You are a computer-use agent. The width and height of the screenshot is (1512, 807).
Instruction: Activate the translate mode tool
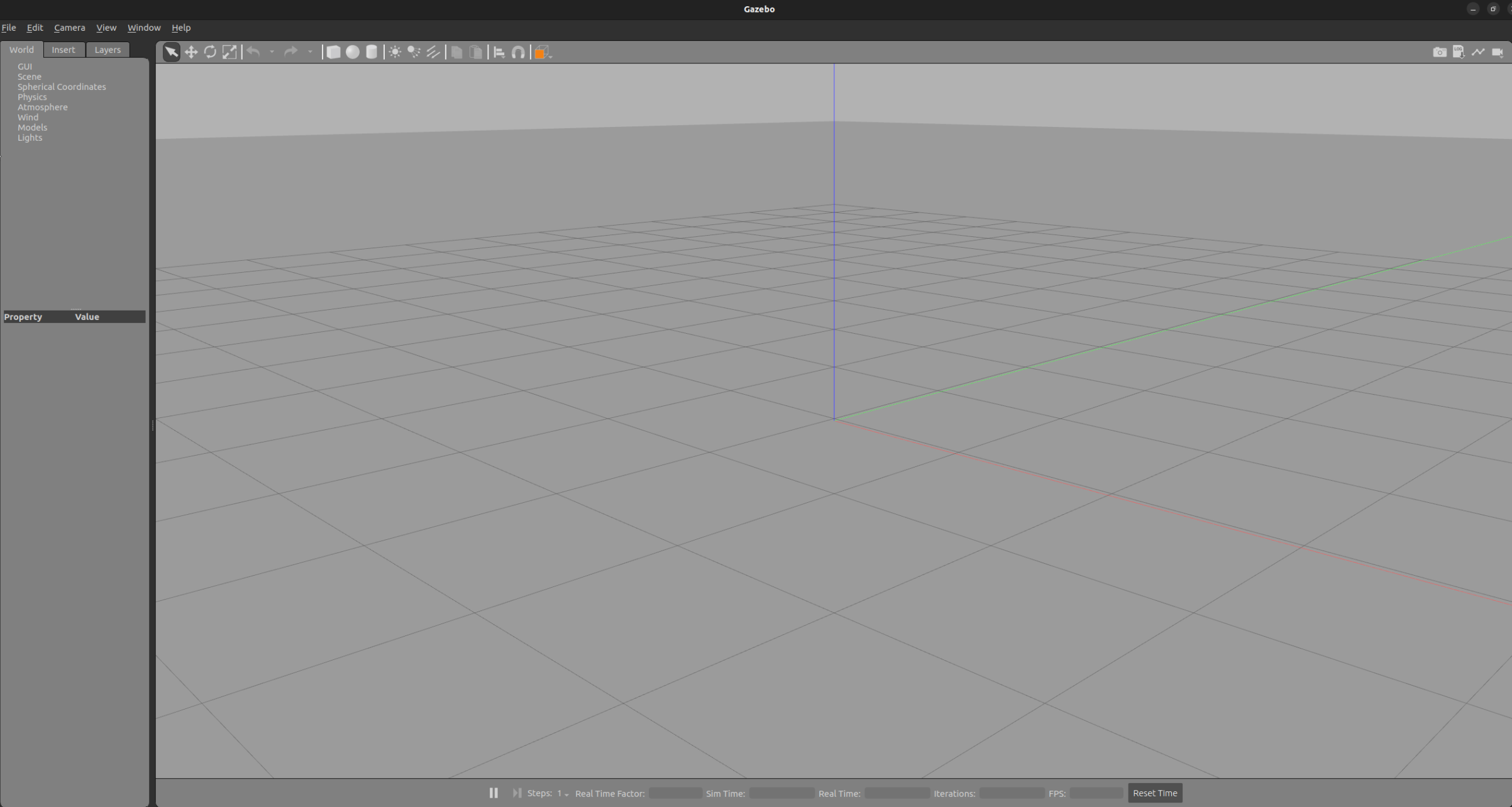coord(191,52)
